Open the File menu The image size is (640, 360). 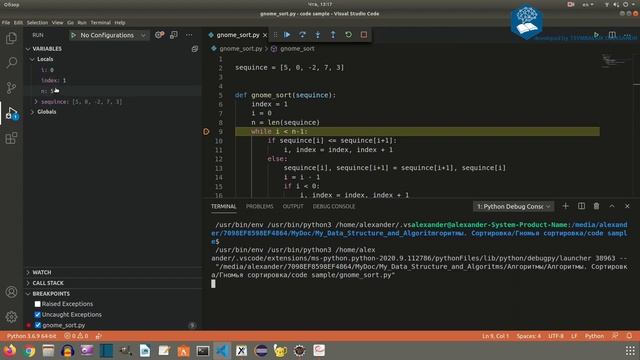click(x=6, y=23)
